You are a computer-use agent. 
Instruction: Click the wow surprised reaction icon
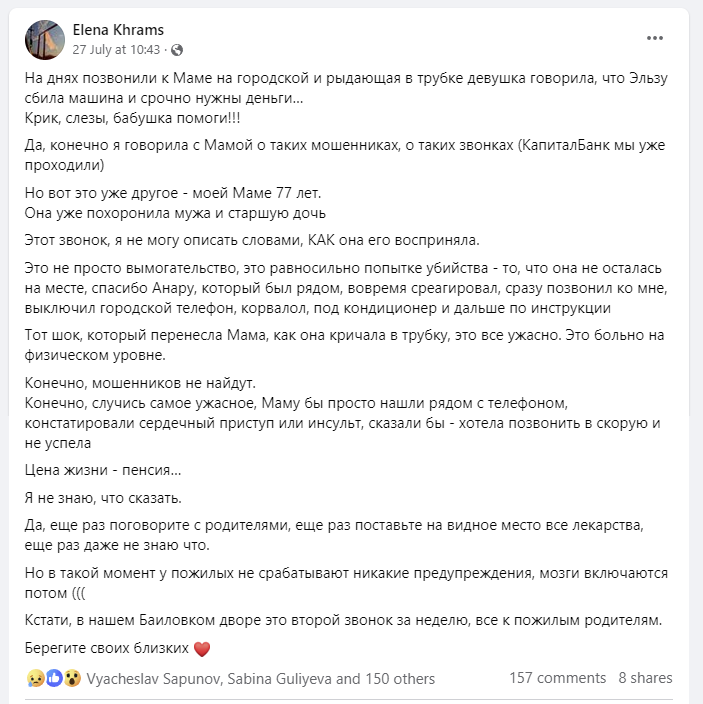[72, 678]
